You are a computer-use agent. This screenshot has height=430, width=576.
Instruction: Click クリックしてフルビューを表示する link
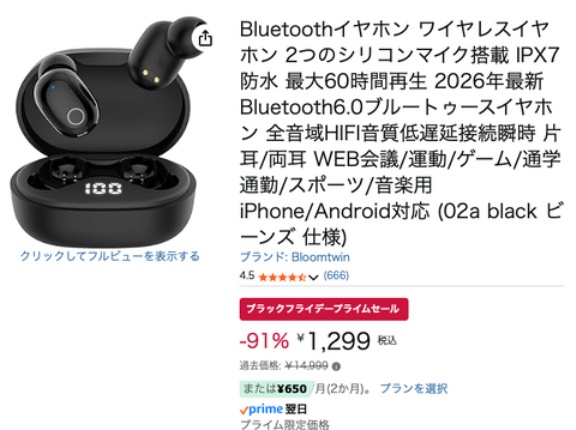[110, 256]
